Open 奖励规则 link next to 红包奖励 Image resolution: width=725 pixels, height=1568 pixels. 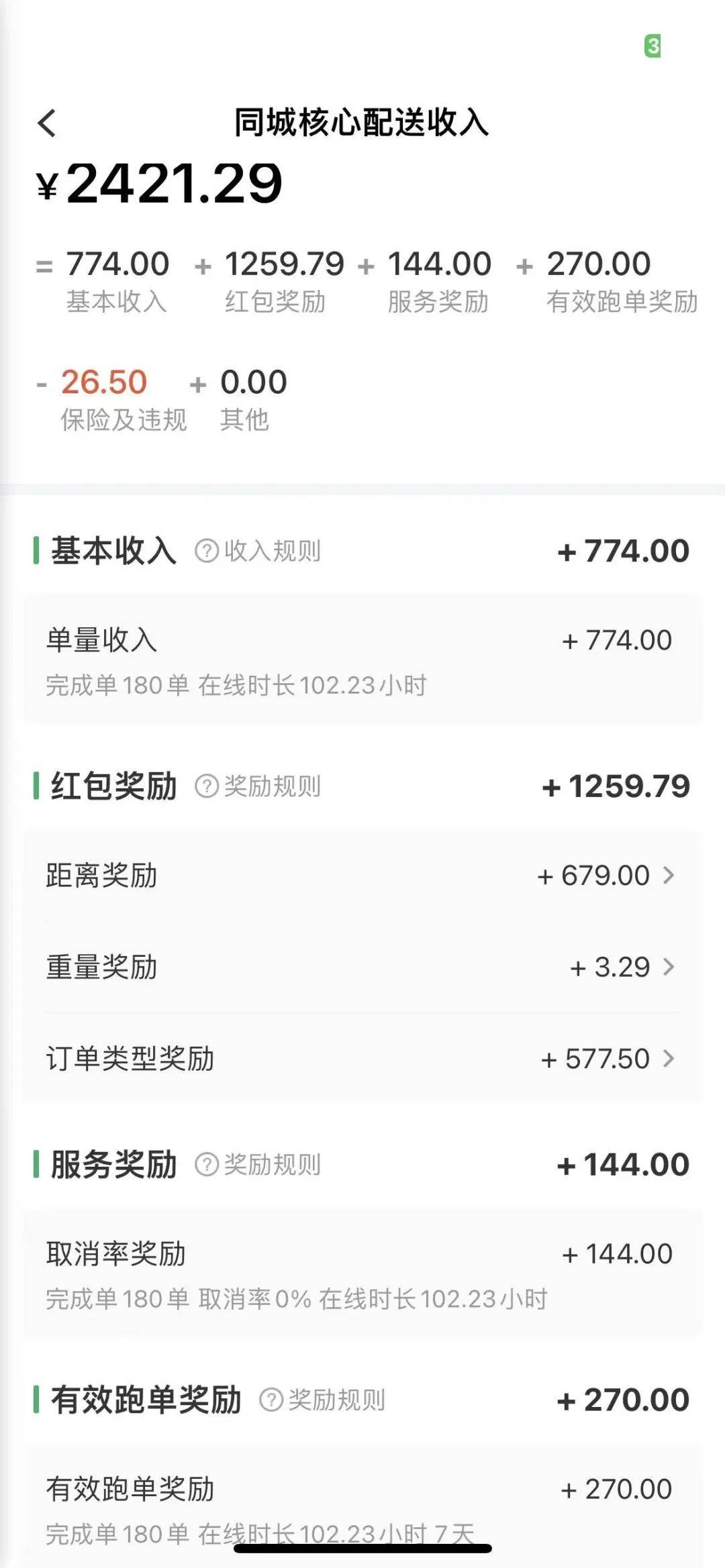pos(273,786)
